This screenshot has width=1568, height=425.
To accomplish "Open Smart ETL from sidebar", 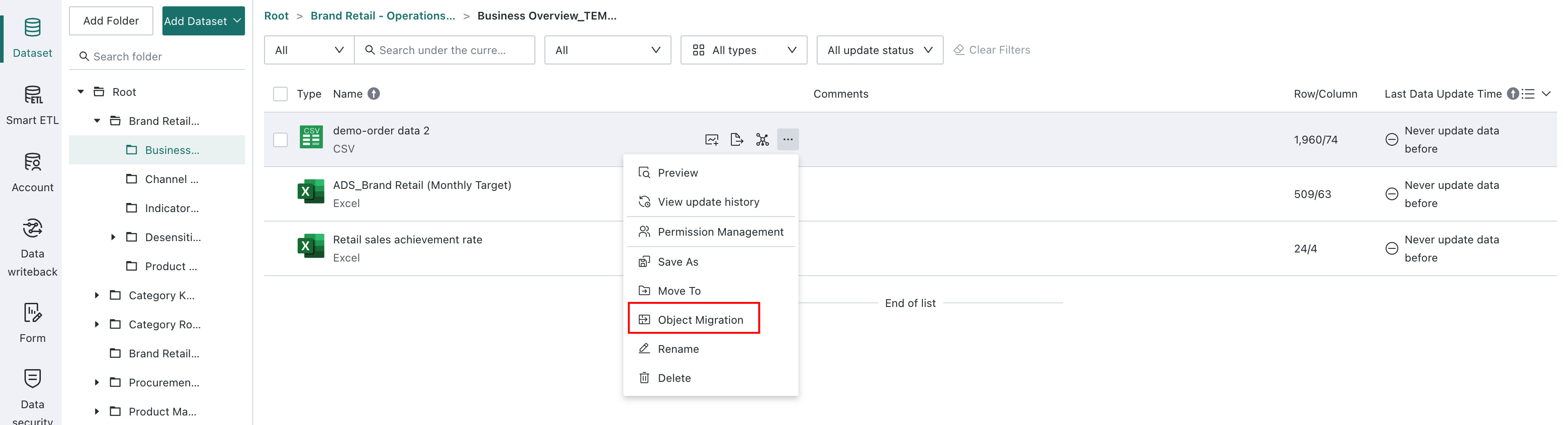I will (x=32, y=105).
